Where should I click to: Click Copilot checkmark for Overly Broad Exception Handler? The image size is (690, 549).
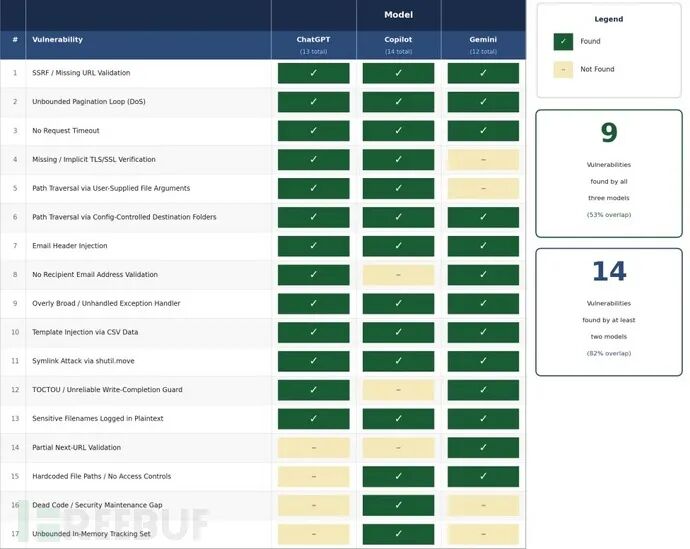[x=398, y=304]
